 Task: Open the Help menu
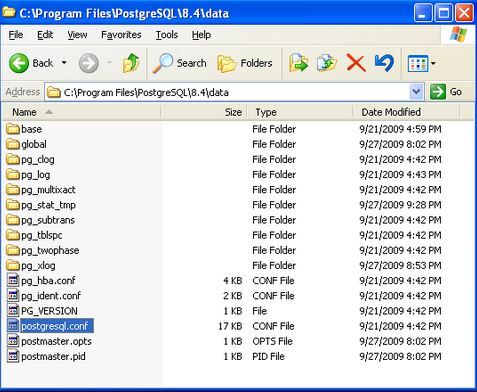point(201,35)
